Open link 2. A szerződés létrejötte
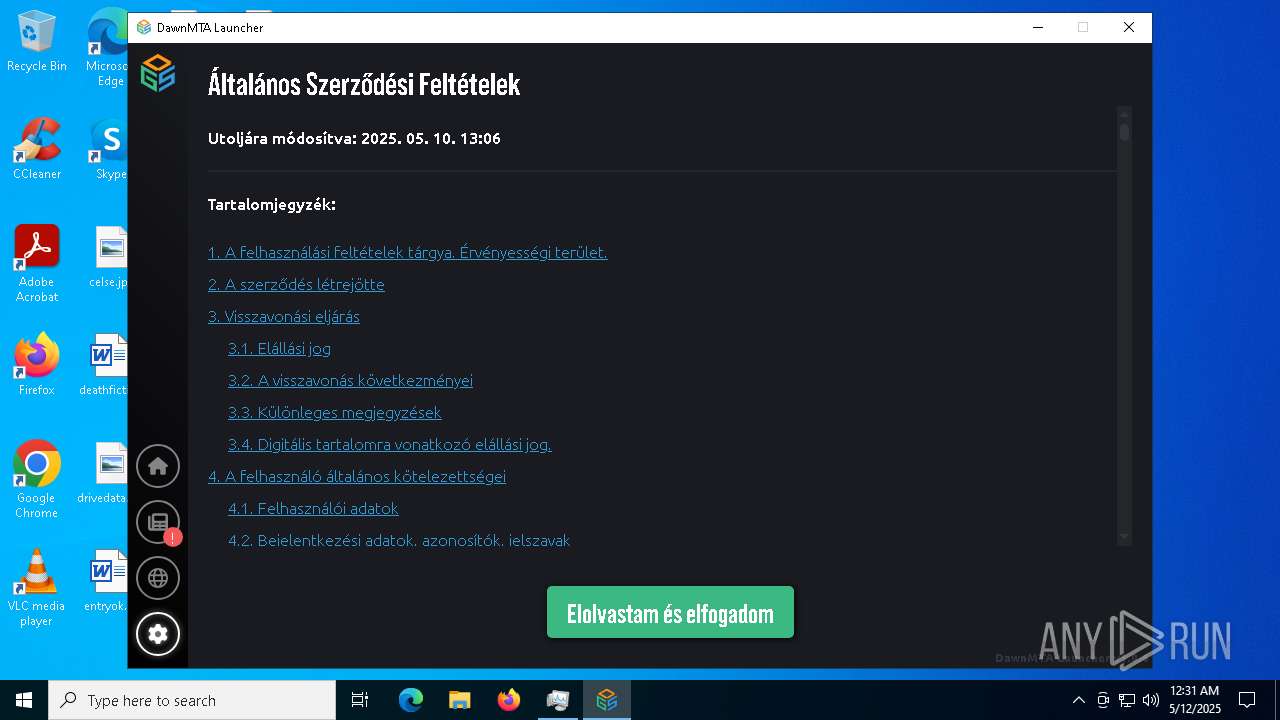The width and height of the screenshot is (1280, 720). [x=296, y=284]
